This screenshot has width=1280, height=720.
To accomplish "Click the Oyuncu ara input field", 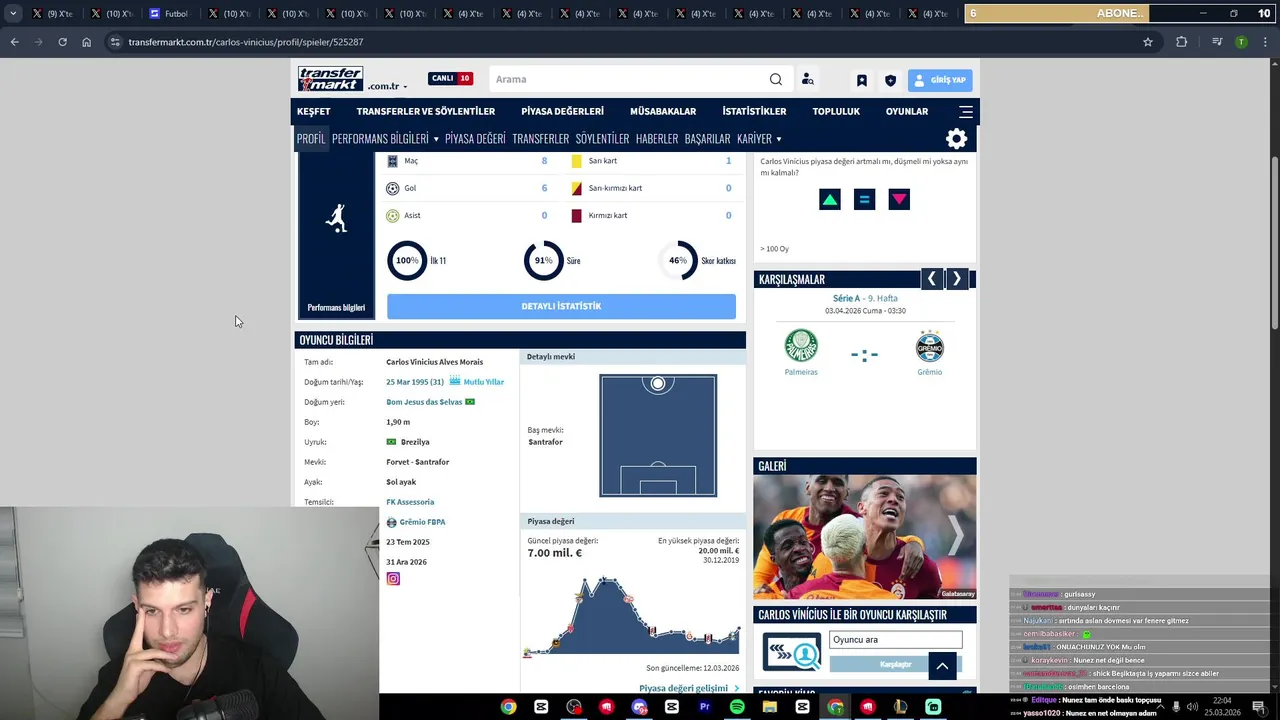I will [895, 640].
